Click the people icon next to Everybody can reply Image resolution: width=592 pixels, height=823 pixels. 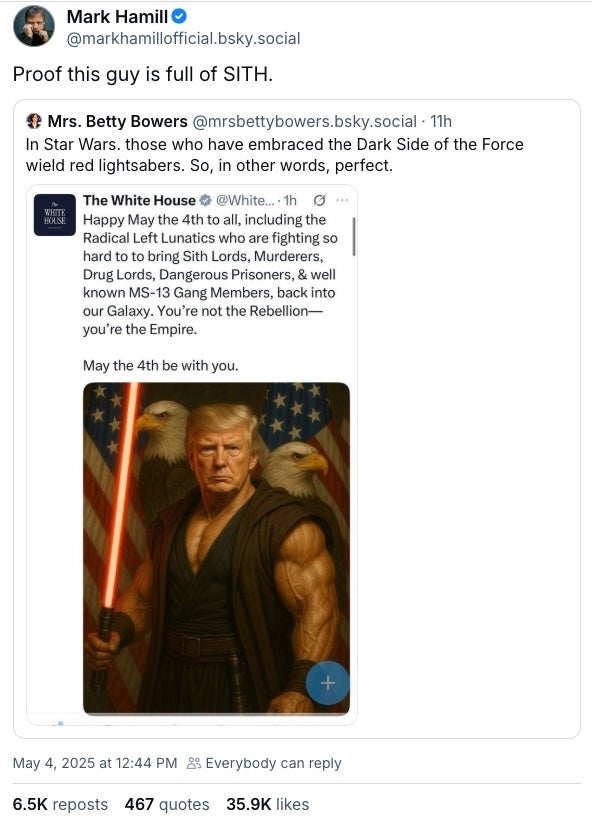[194, 763]
